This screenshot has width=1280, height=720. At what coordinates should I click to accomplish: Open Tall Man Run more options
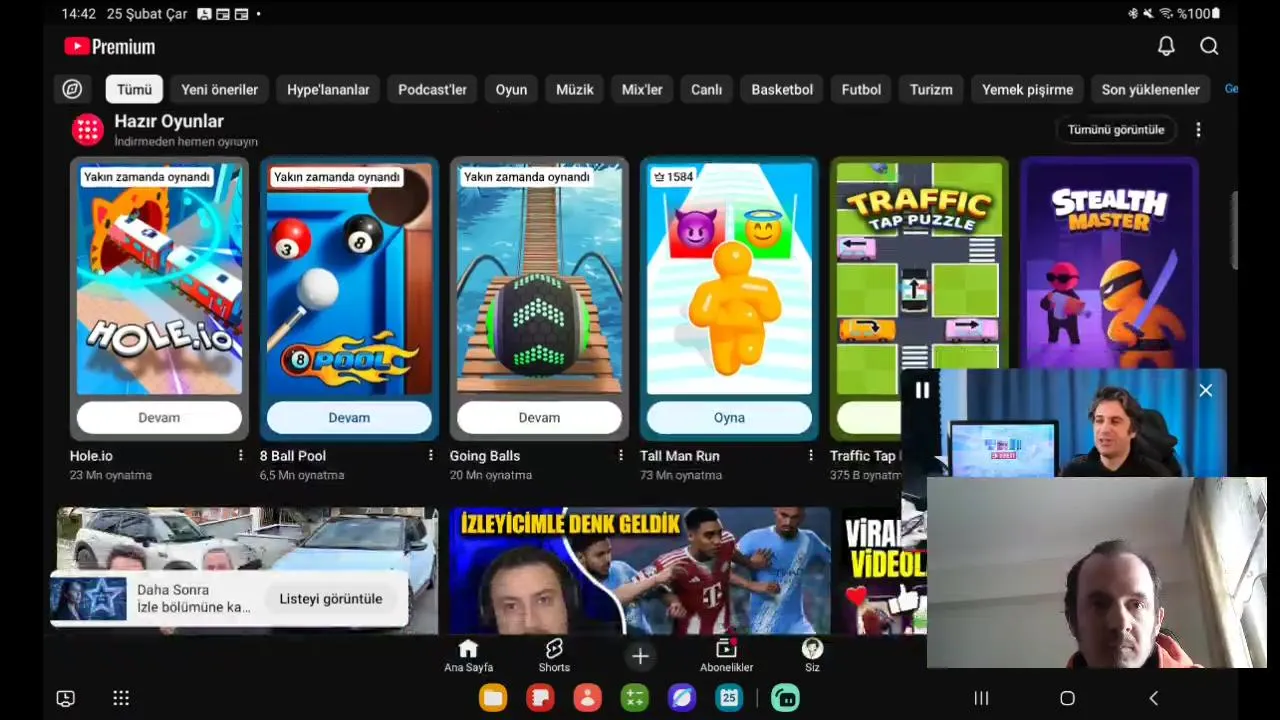[x=810, y=455]
